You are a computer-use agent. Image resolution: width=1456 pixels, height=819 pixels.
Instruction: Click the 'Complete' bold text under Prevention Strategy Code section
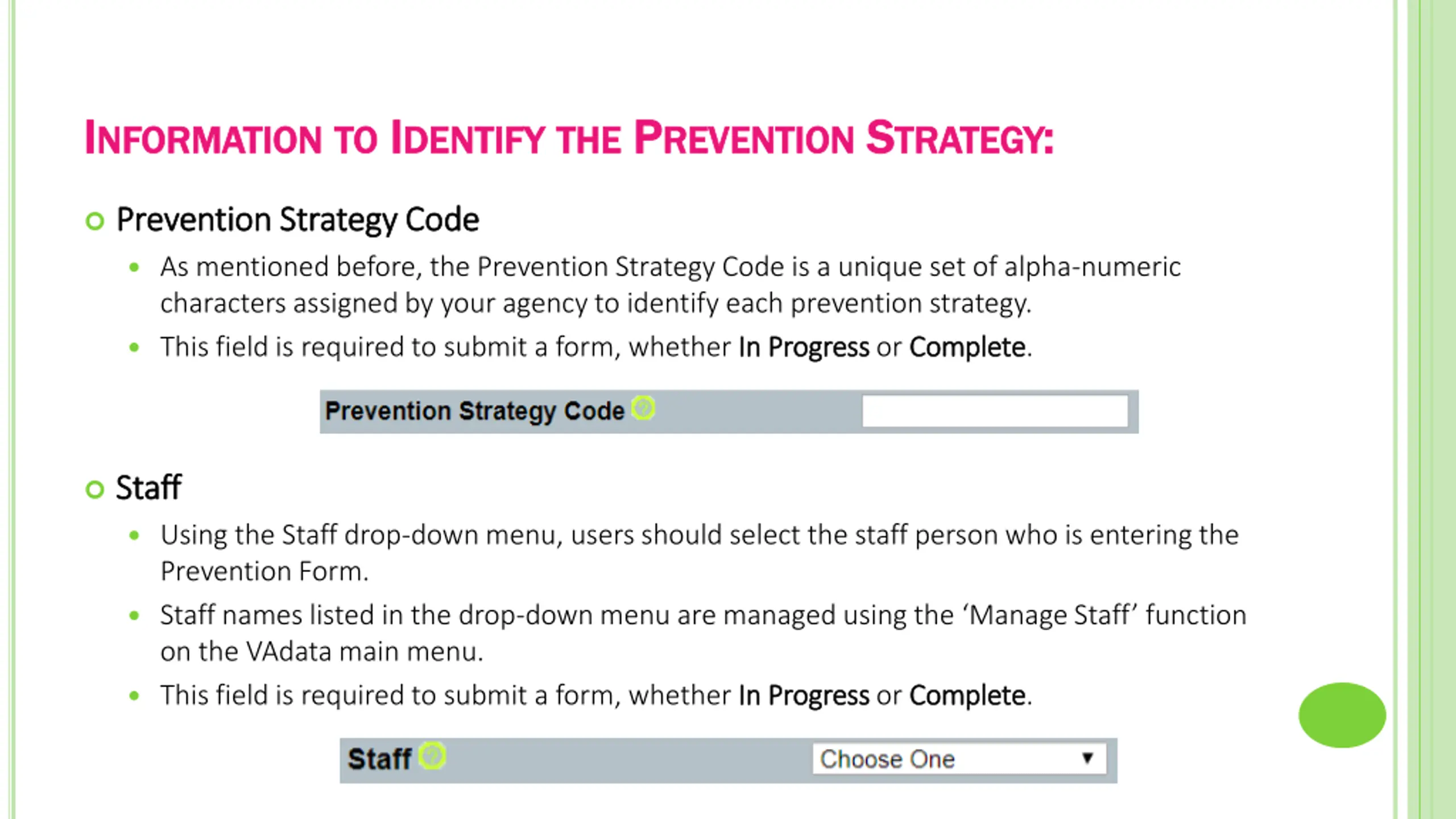tap(967, 348)
